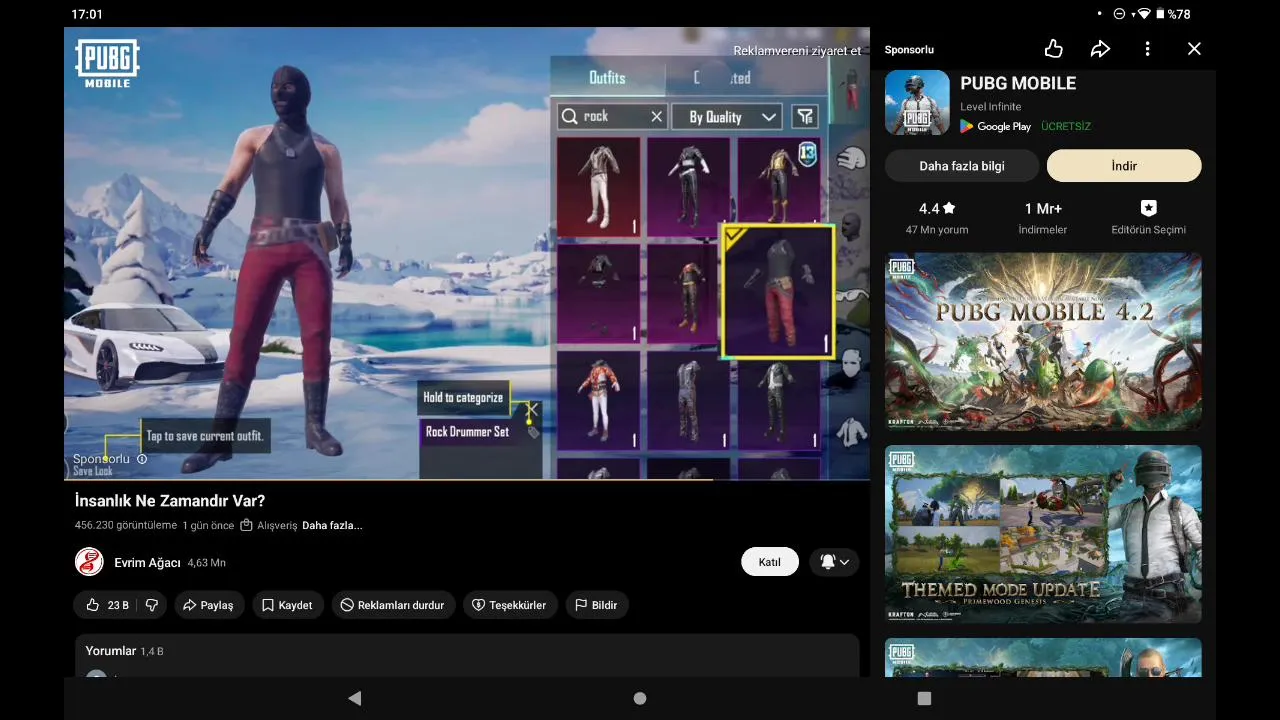
Task: Expand description via 'Daha fazla...'
Action: click(332, 526)
